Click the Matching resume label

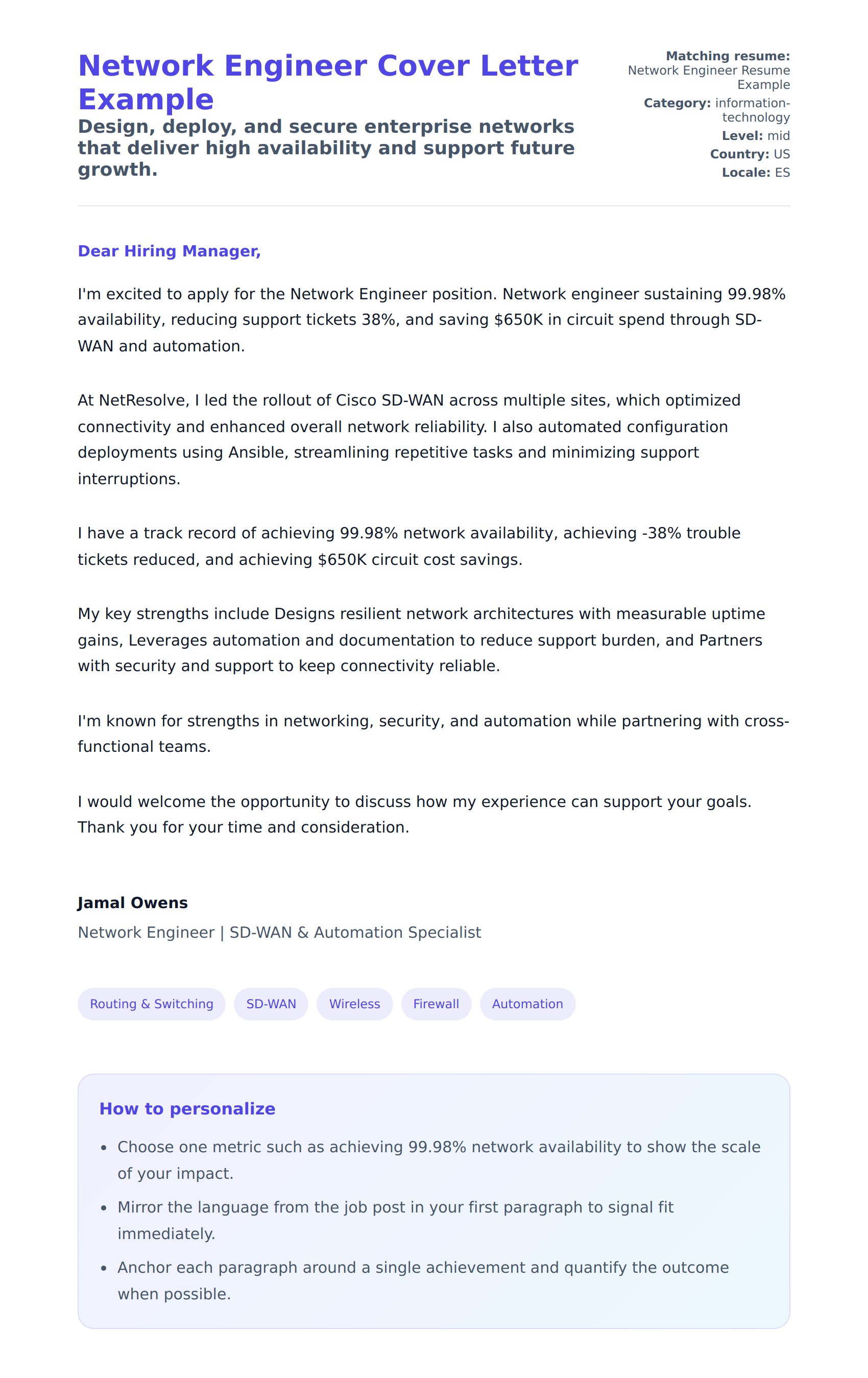727,56
